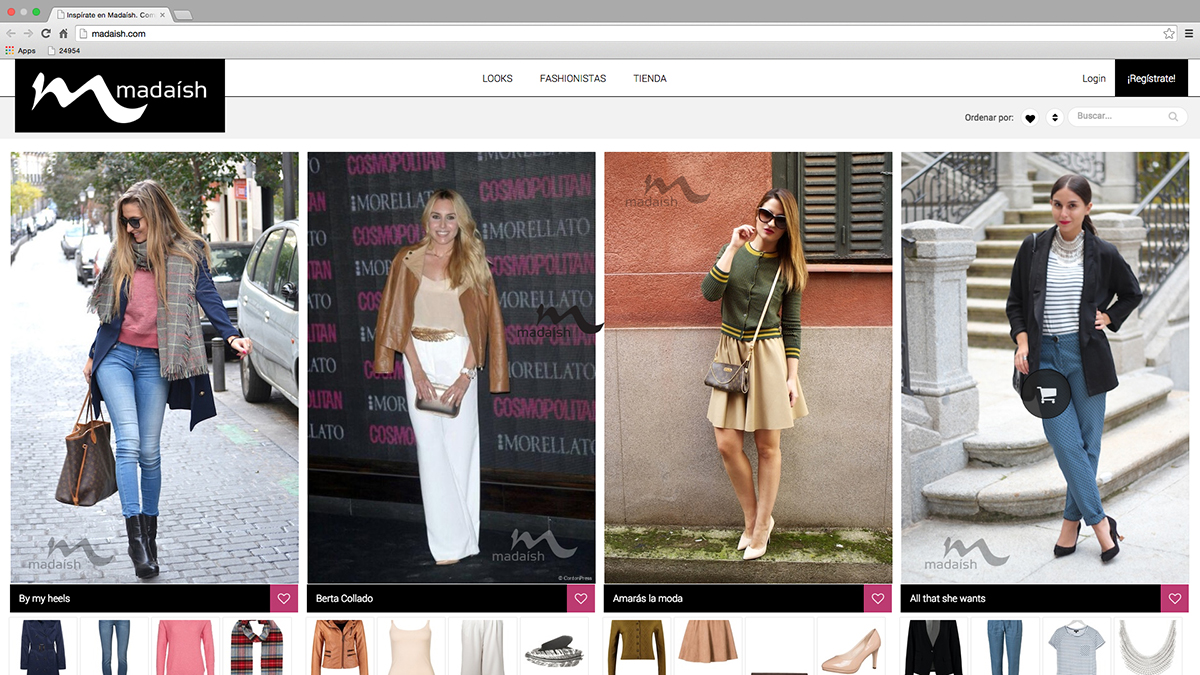Like the Amarás la moda look
The width and height of the screenshot is (1200, 675).
(x=878, y=599)
